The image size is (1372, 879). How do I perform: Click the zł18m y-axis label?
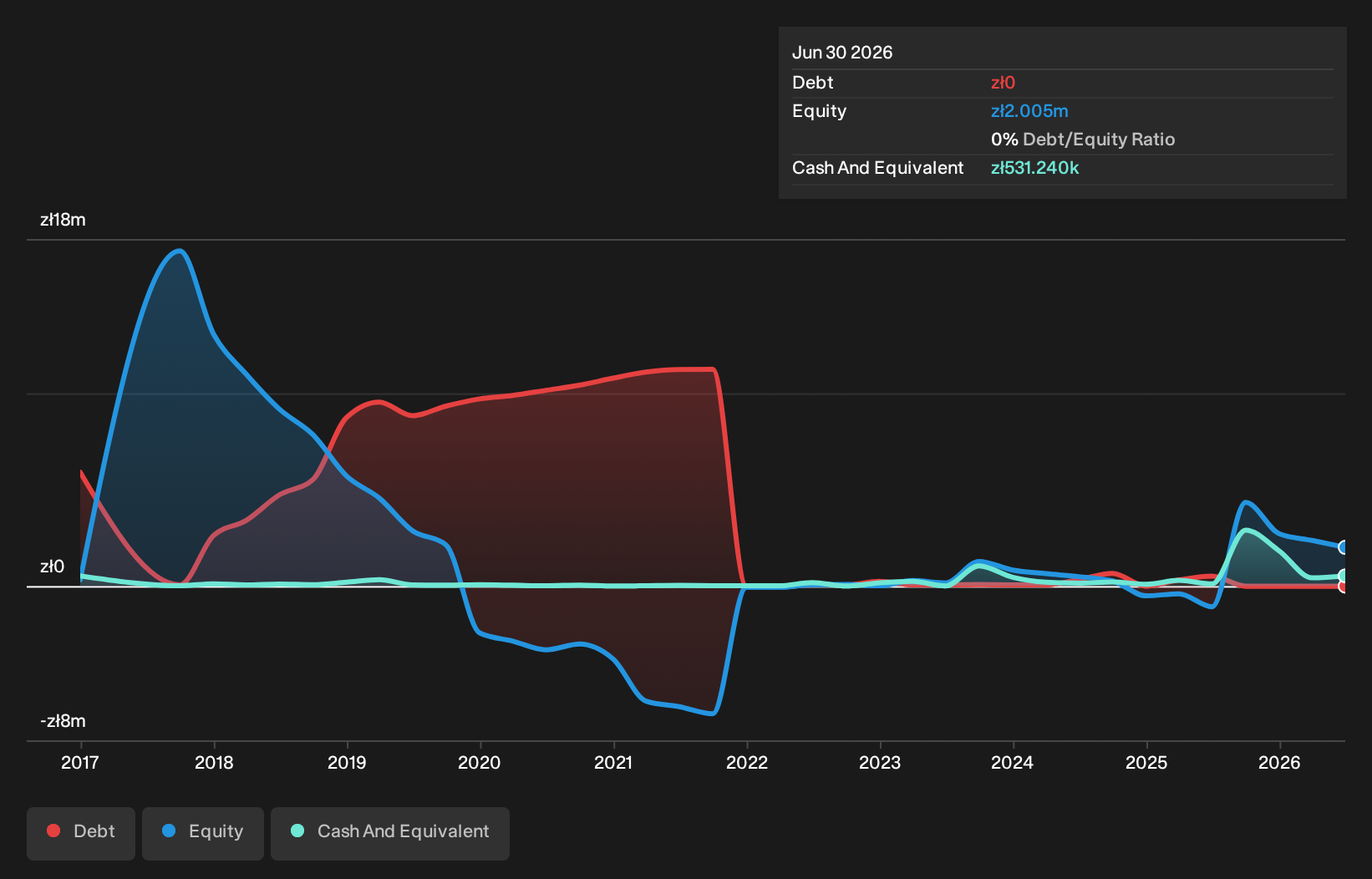[x=63, y=220]
